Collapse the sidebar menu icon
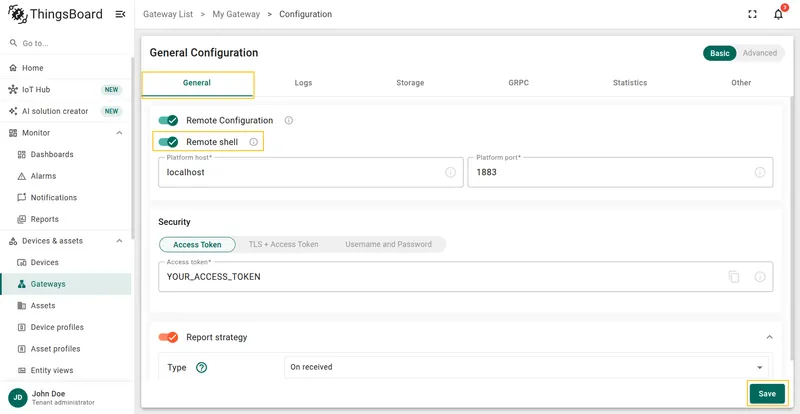 pyautogui.click(x=120, y=14)
